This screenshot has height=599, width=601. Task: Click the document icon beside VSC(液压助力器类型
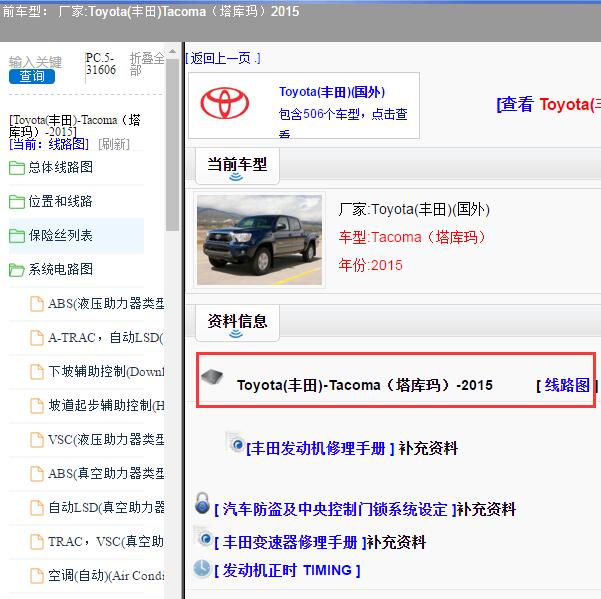(37, 440)
